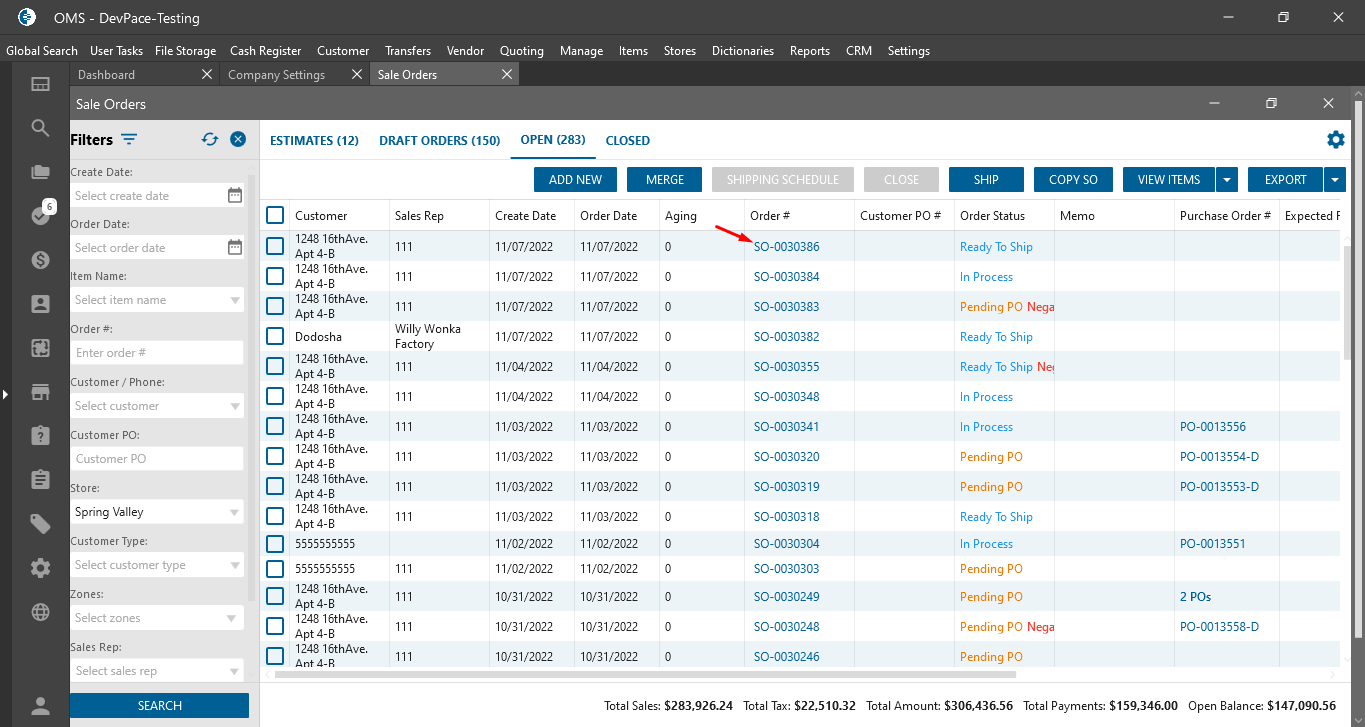
Task: Tick the select-all checkbox in header
Action: [275, 215]
